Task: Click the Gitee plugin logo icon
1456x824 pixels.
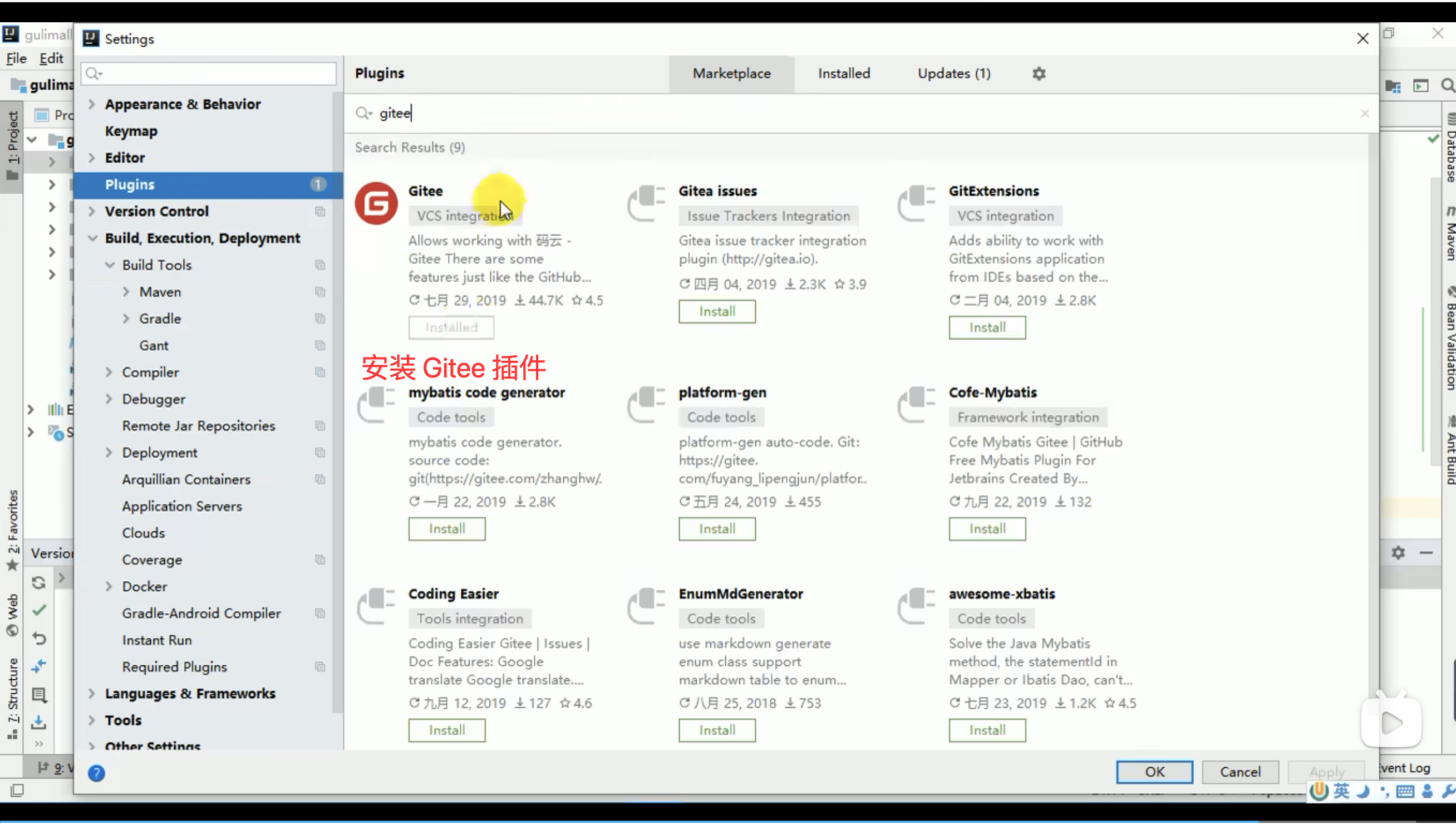Action: tap(376, 203)
